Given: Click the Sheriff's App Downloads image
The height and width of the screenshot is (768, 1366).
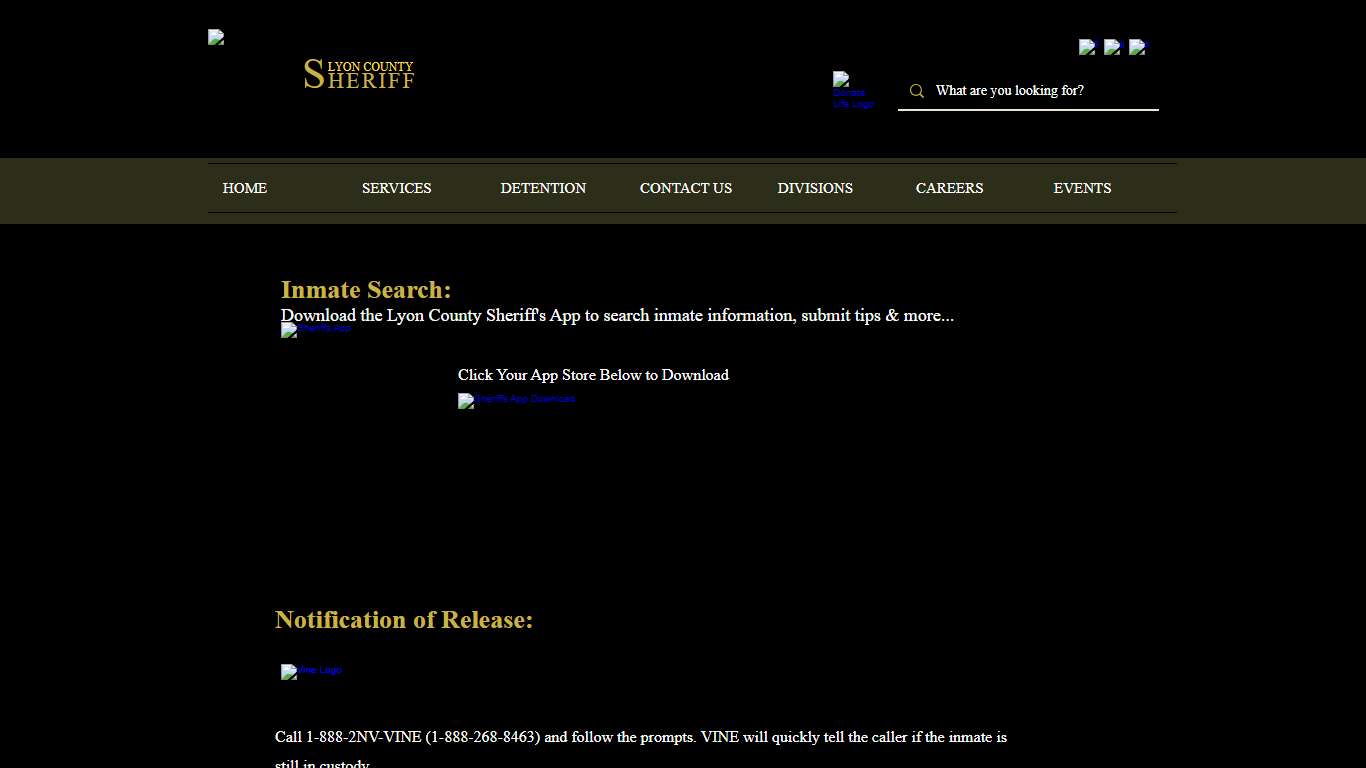Looking at the screenshot, I should tap(516, 401).
